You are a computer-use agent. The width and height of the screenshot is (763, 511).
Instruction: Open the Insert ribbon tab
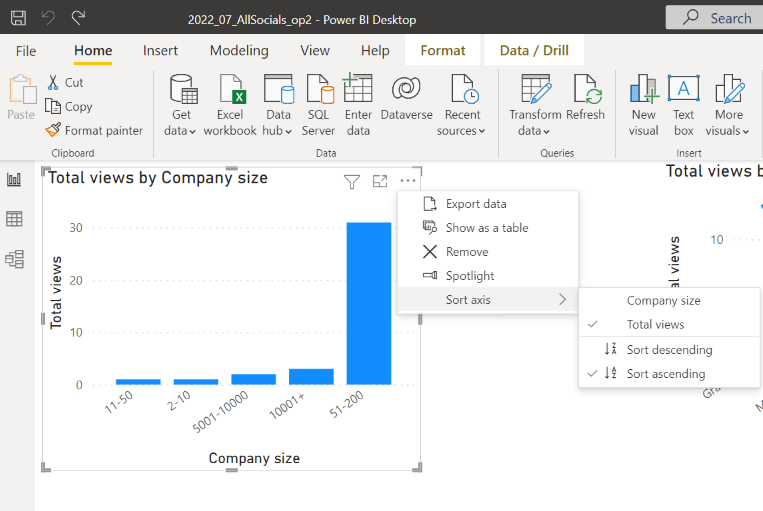coord(160,51)
